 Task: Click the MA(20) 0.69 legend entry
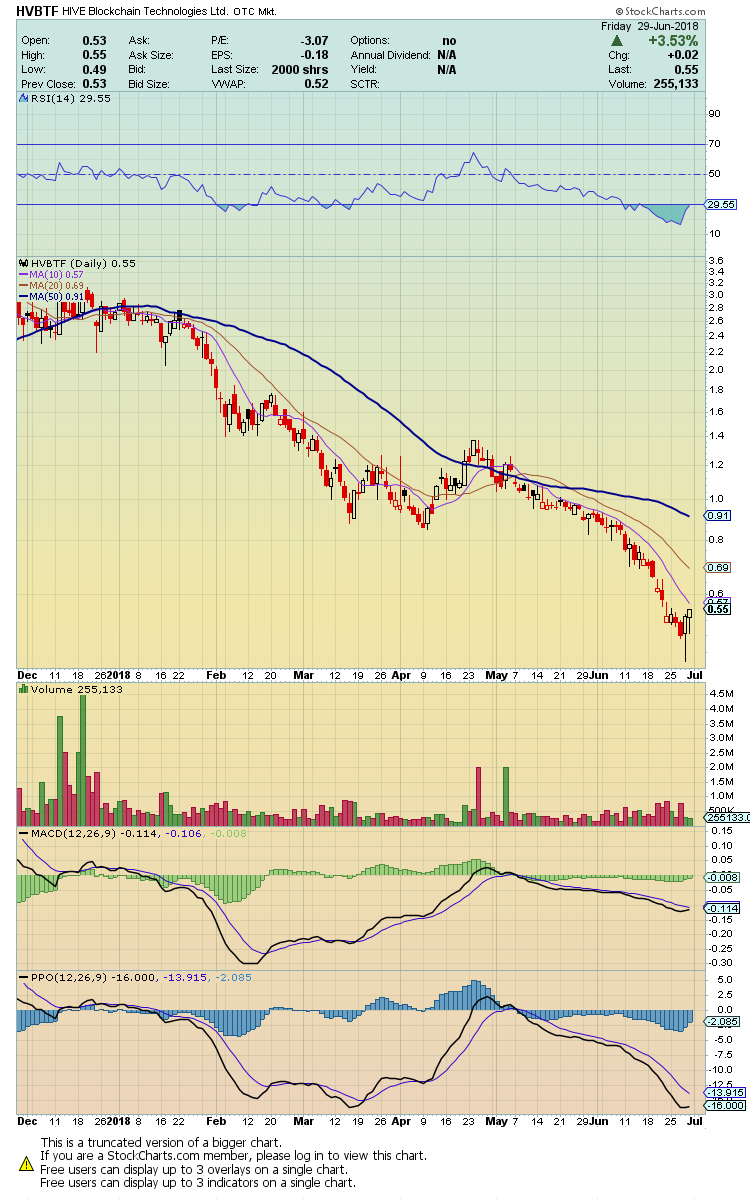pos(55,285)
